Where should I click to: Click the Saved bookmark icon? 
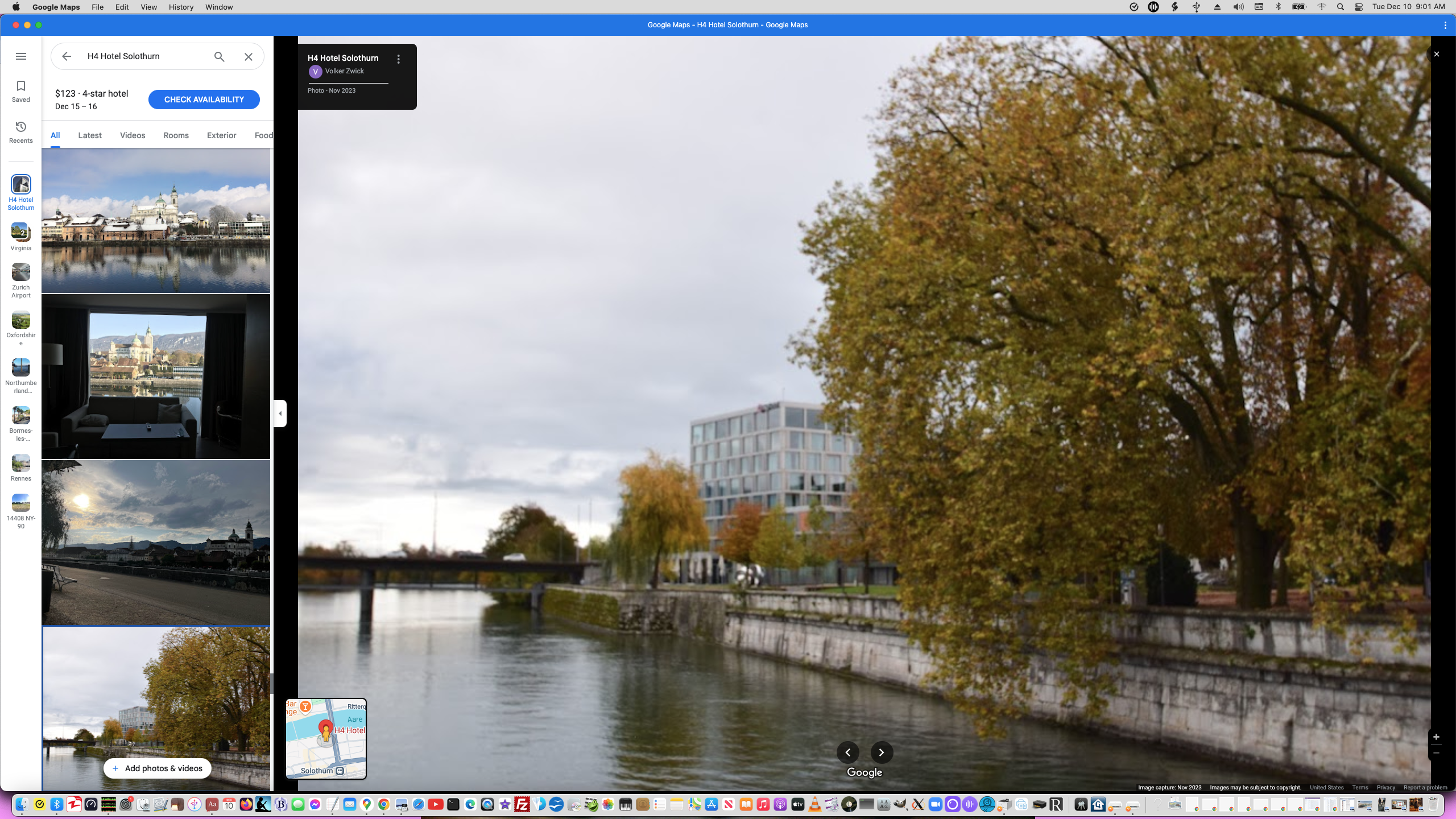21,86
